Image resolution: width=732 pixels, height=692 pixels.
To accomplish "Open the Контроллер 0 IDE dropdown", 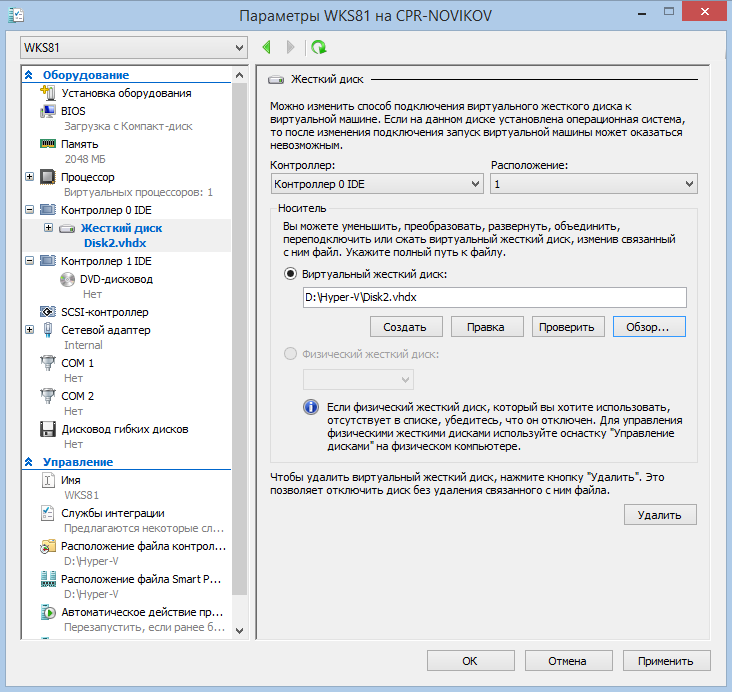I will click(x=377, y=184).
